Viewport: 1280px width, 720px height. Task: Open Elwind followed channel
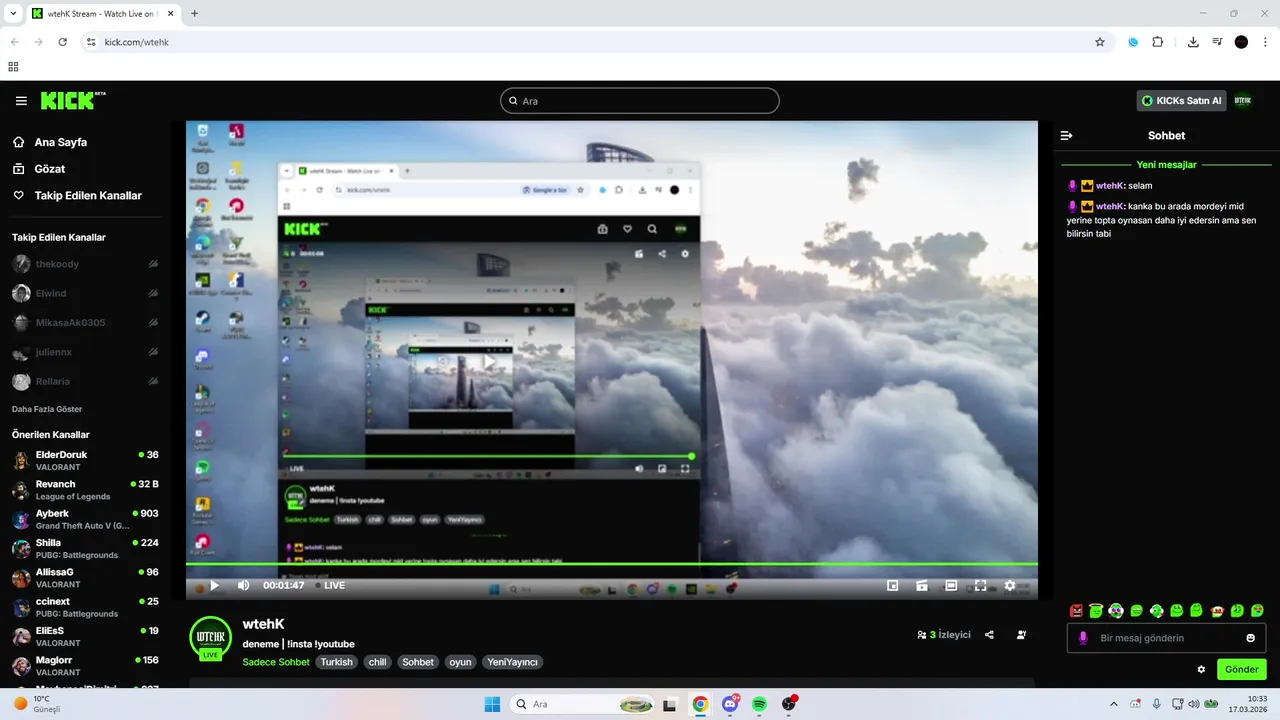[x=85, y=293]
